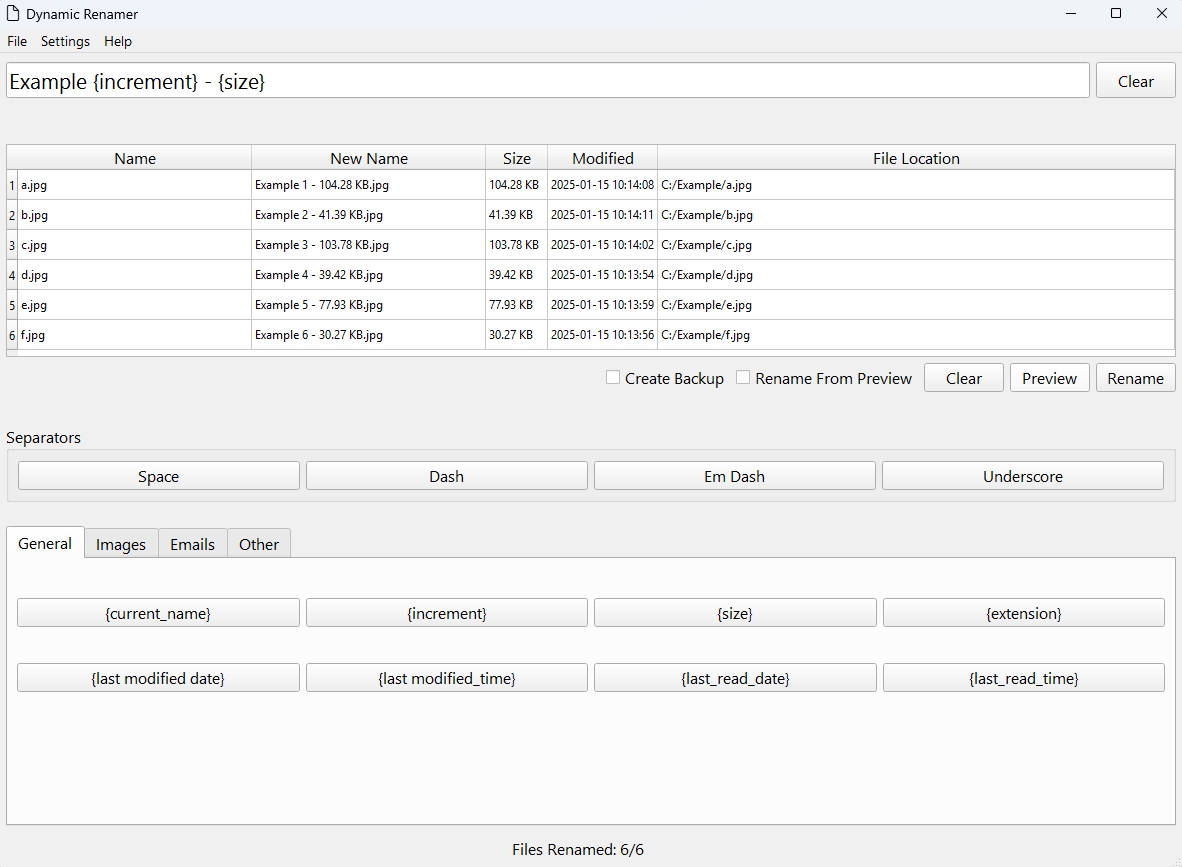This screenshot has width=1182, height=867.
Task: Switch to the Other tab
Action: coord(259,544)
